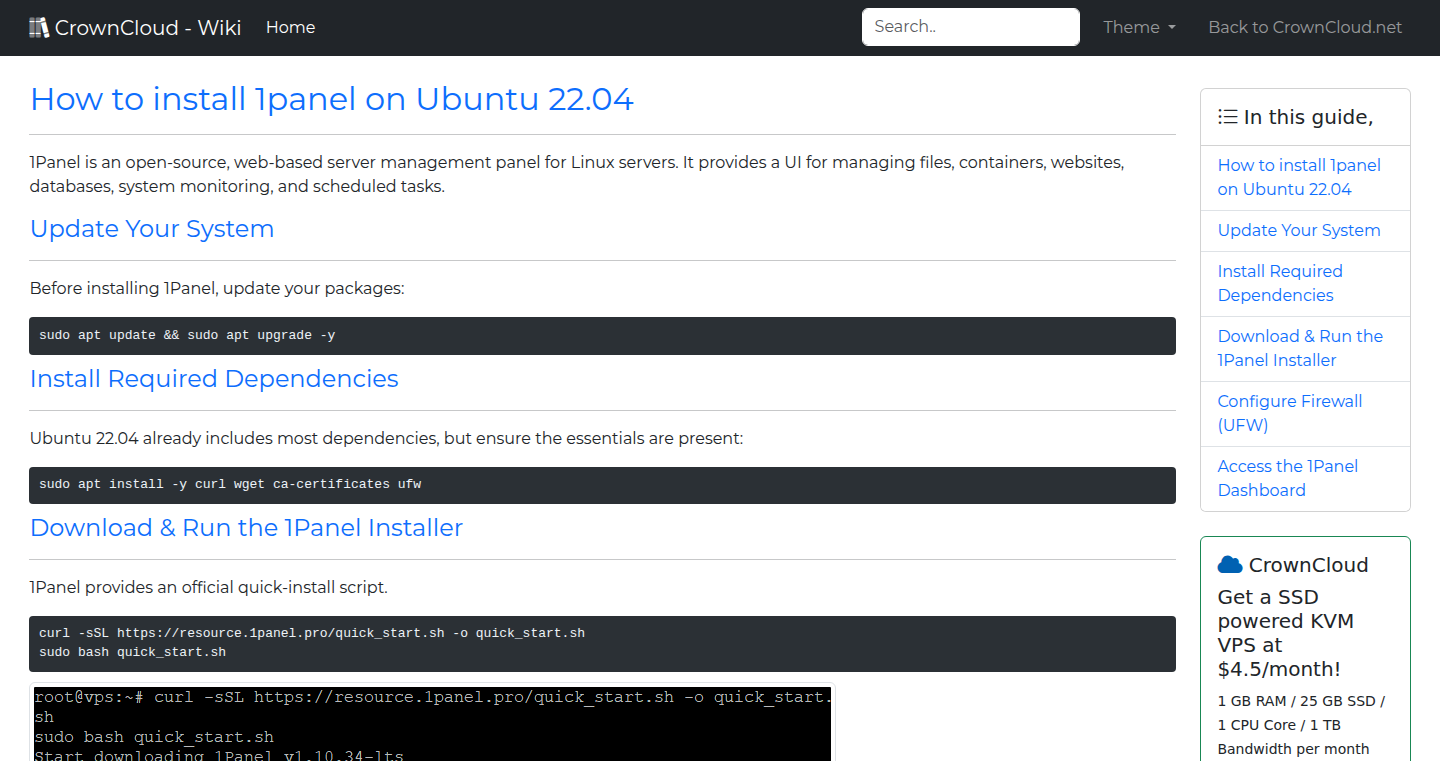Viewport: 1440px width, 761px height.
Task: Click the sudo bash quick_start.sh code line
Action: coord(132,652)
